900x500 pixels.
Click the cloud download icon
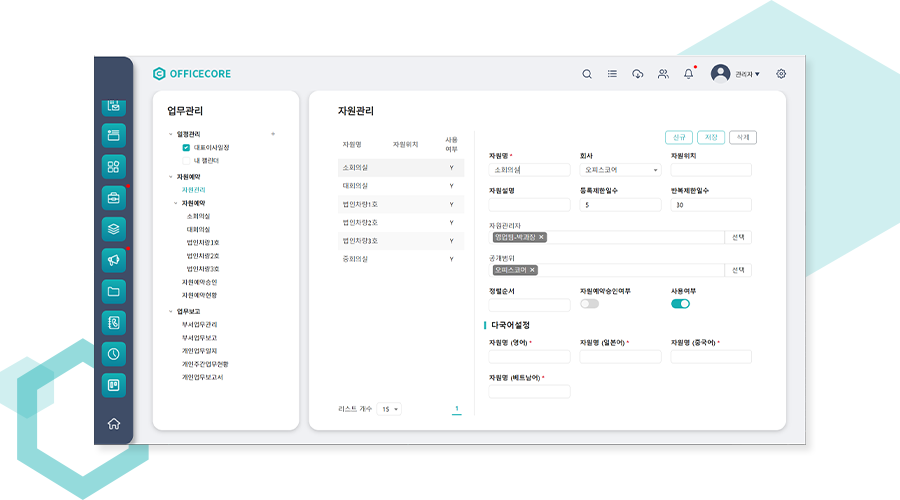(638, 74)
